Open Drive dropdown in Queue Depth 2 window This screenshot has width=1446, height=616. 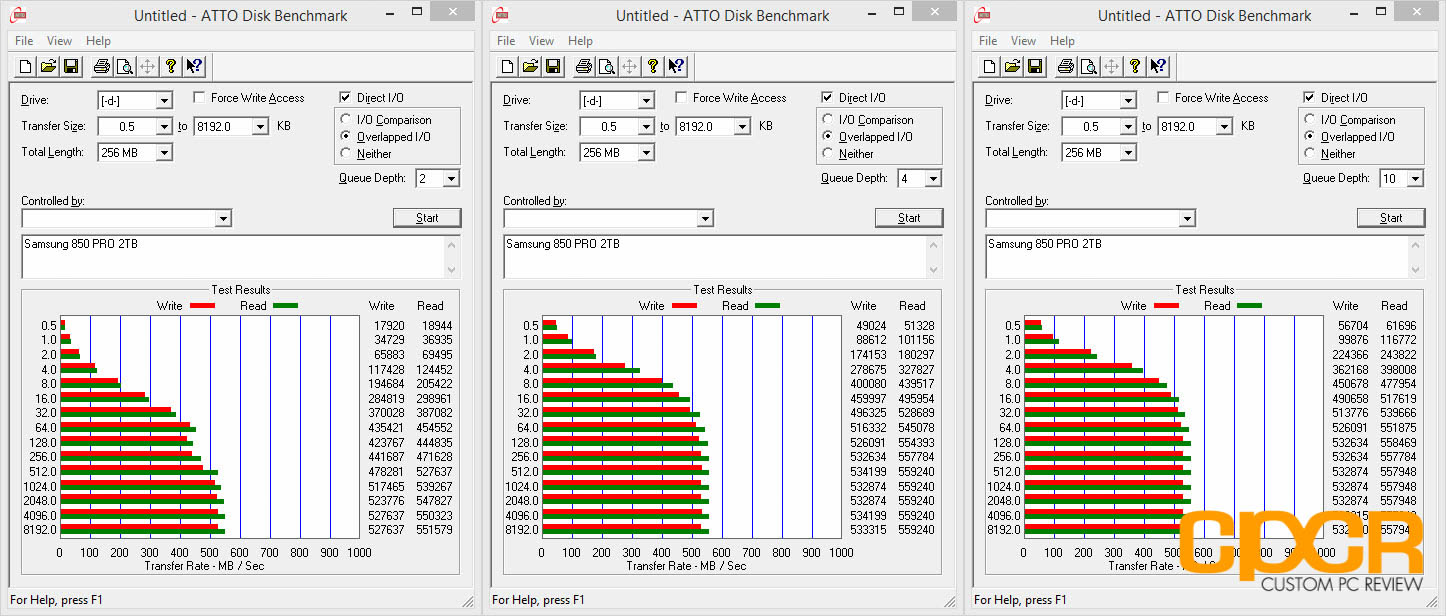[164, 101]
